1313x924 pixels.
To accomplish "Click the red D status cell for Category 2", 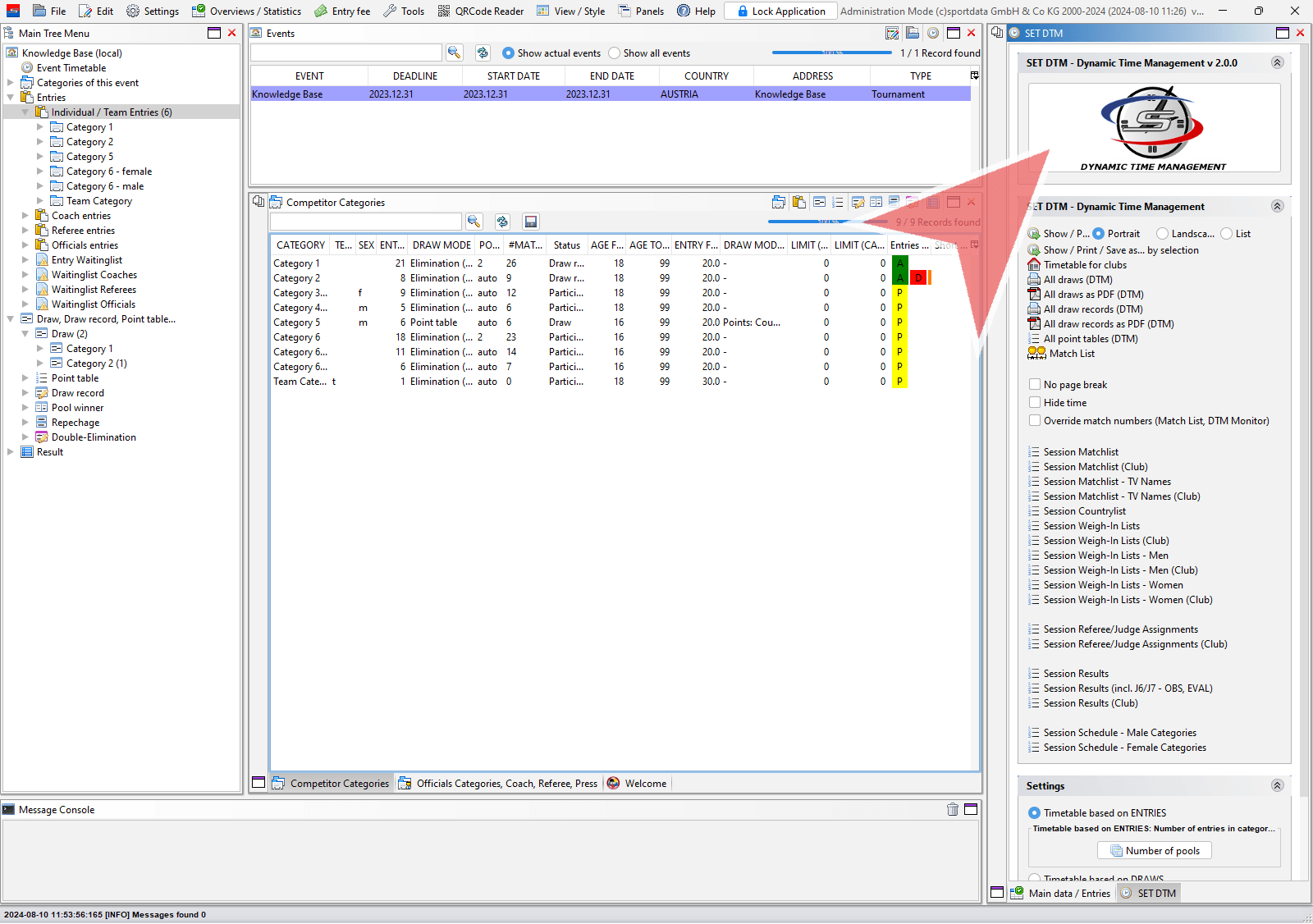I will pos(918,278).
